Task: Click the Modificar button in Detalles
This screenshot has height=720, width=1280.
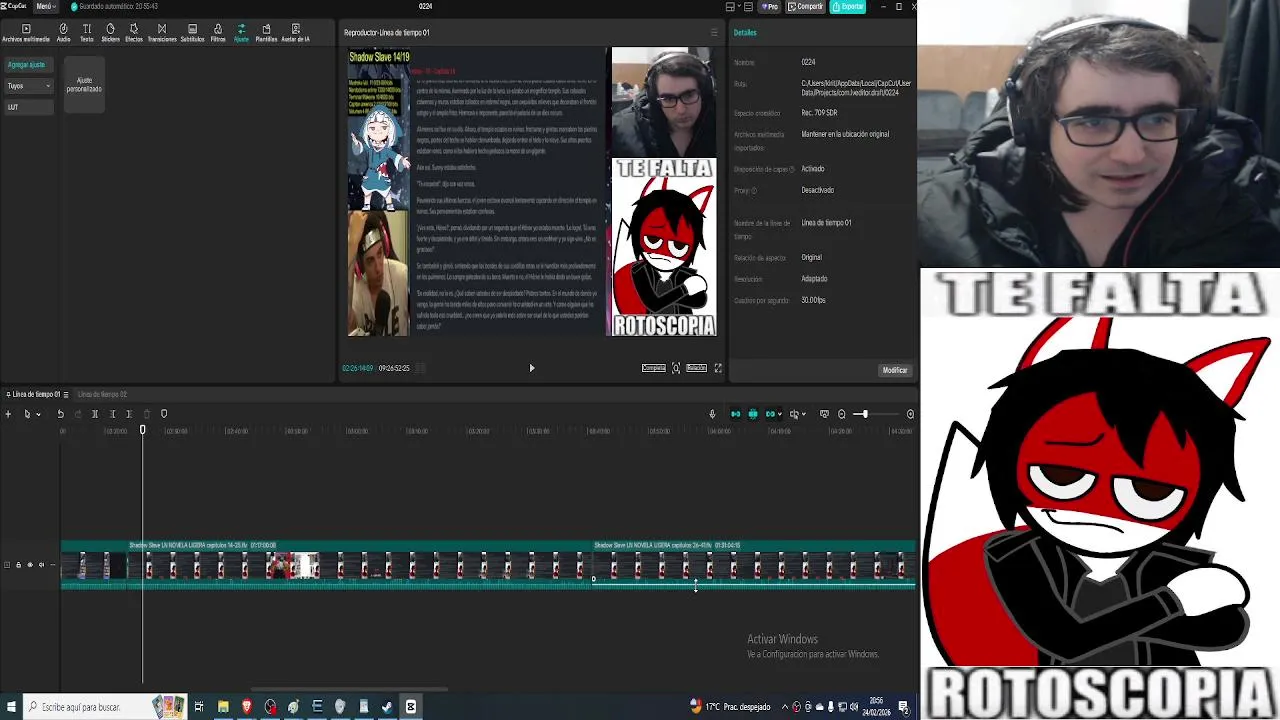Action: click(895, 370)
